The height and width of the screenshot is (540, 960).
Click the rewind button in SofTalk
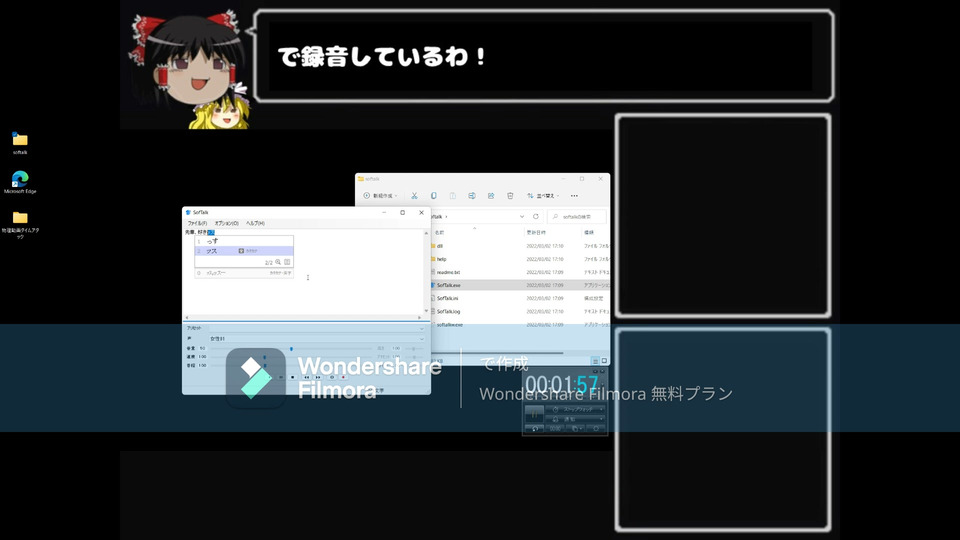[307, 377]
